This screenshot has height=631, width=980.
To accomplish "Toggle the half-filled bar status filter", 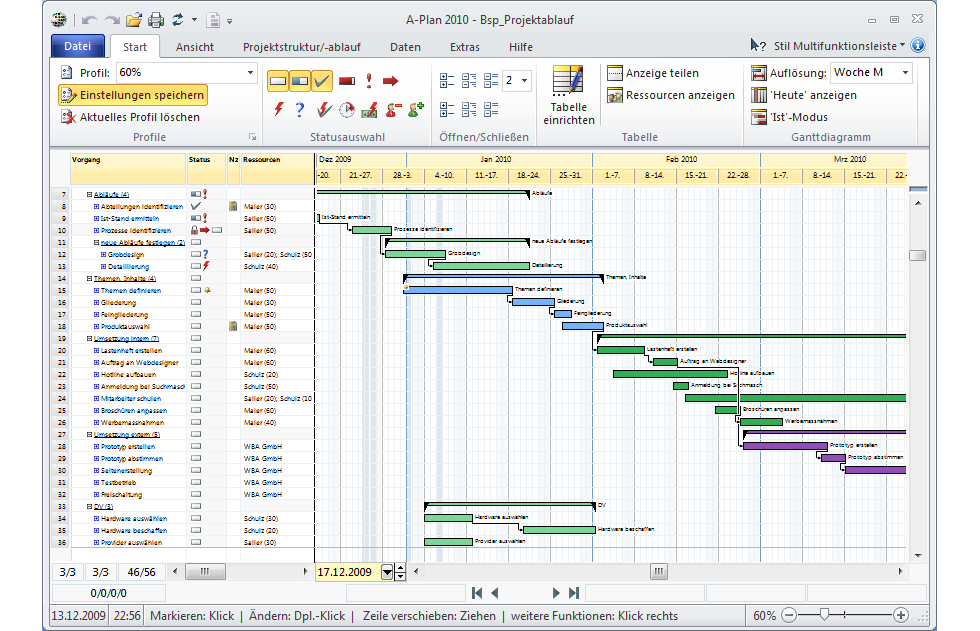I will (x=300, y=81).
